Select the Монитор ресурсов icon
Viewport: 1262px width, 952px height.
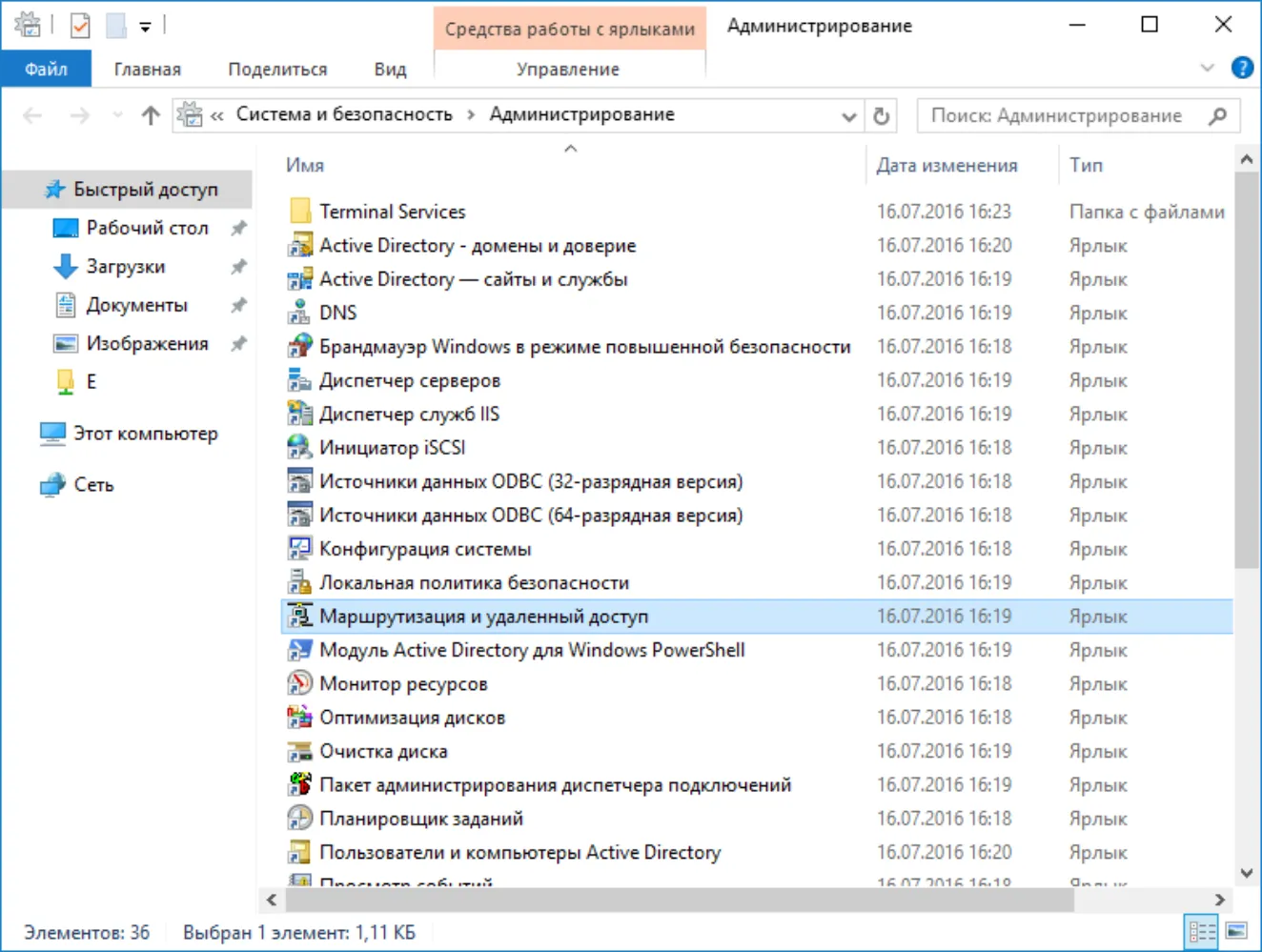[299, 683]
